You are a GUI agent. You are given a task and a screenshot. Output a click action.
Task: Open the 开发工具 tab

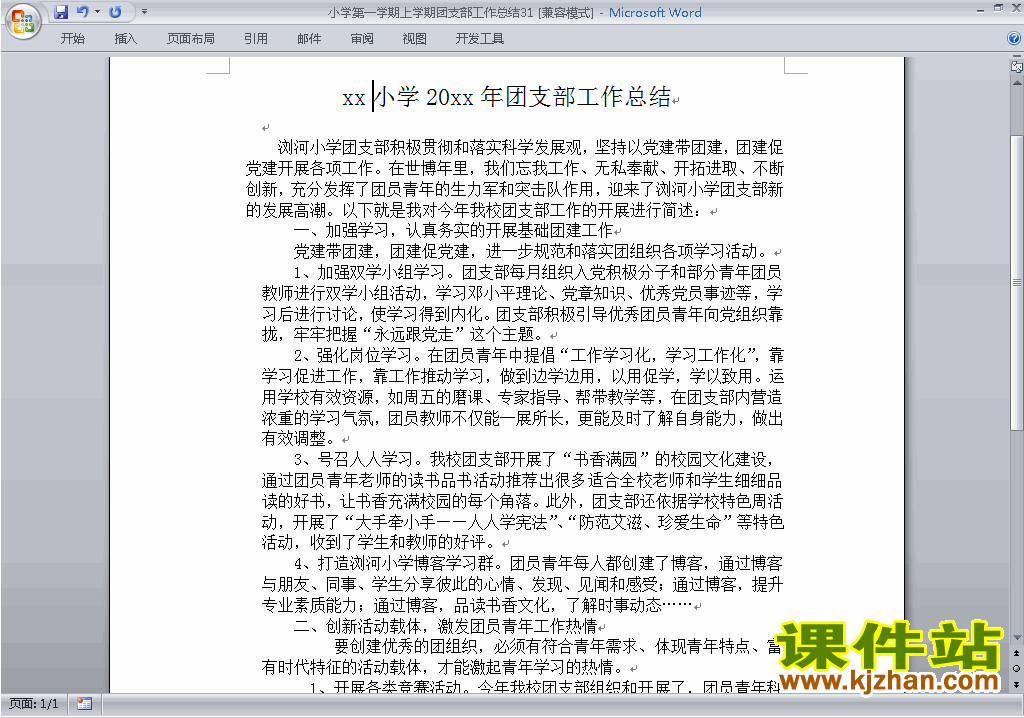point(479,39)
